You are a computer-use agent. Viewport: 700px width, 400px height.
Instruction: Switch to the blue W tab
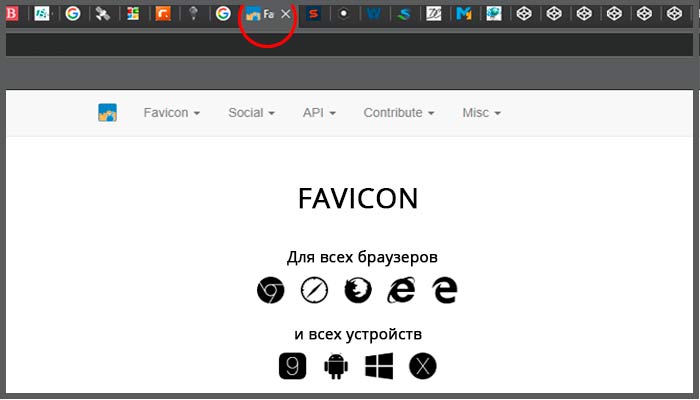pos(374,14)
